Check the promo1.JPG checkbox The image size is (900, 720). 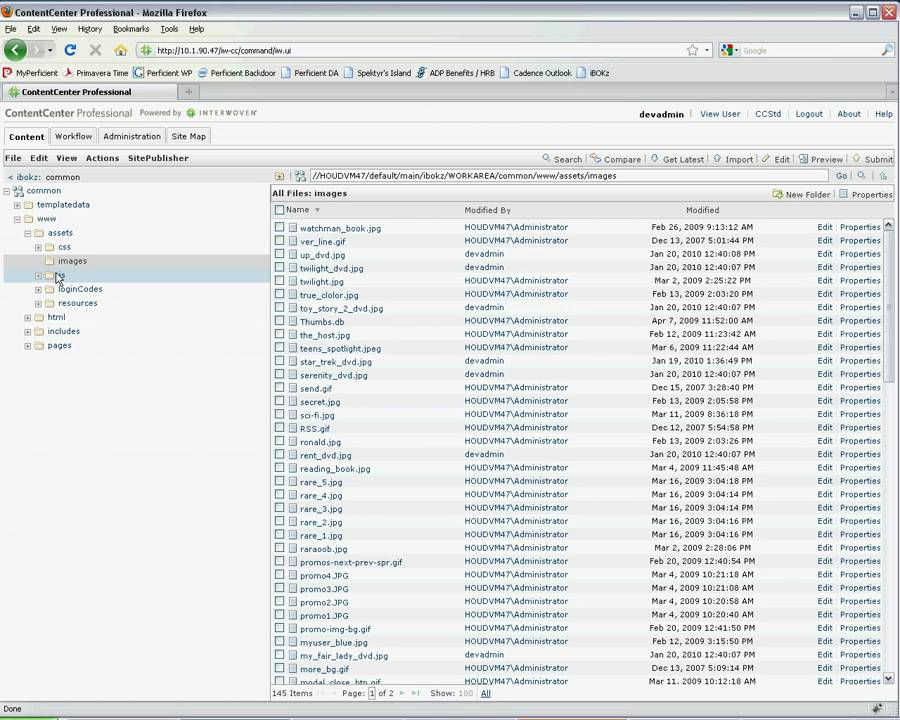click(279, 614)
